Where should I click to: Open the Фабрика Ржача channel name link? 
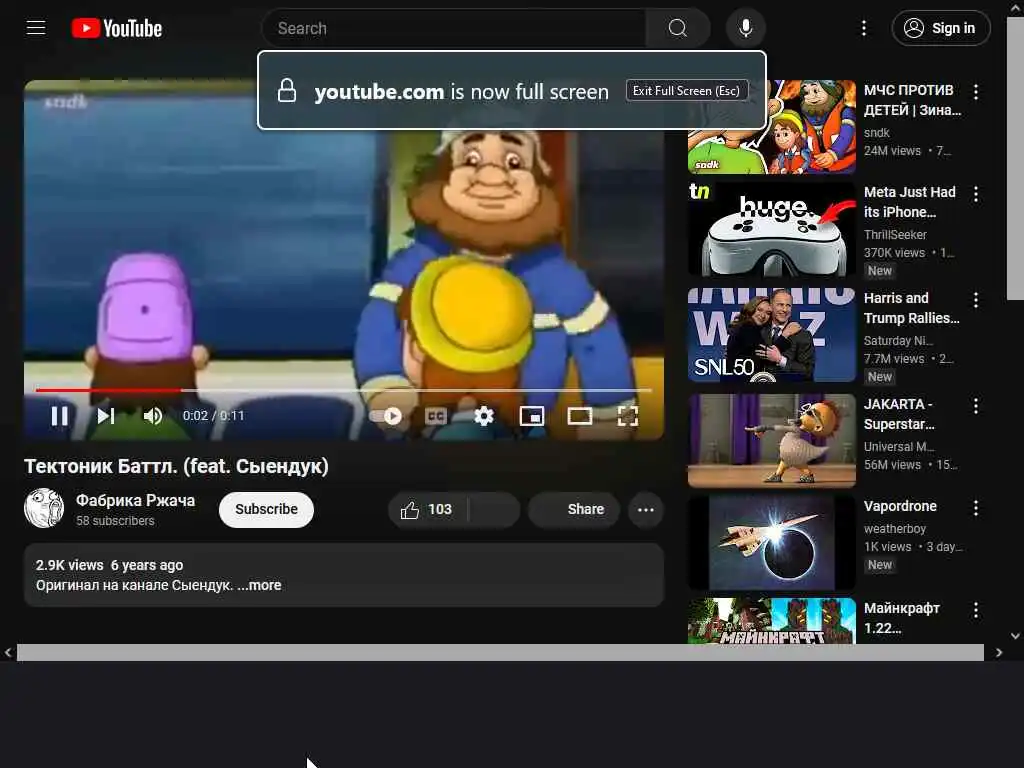click(x=135, y=500)
